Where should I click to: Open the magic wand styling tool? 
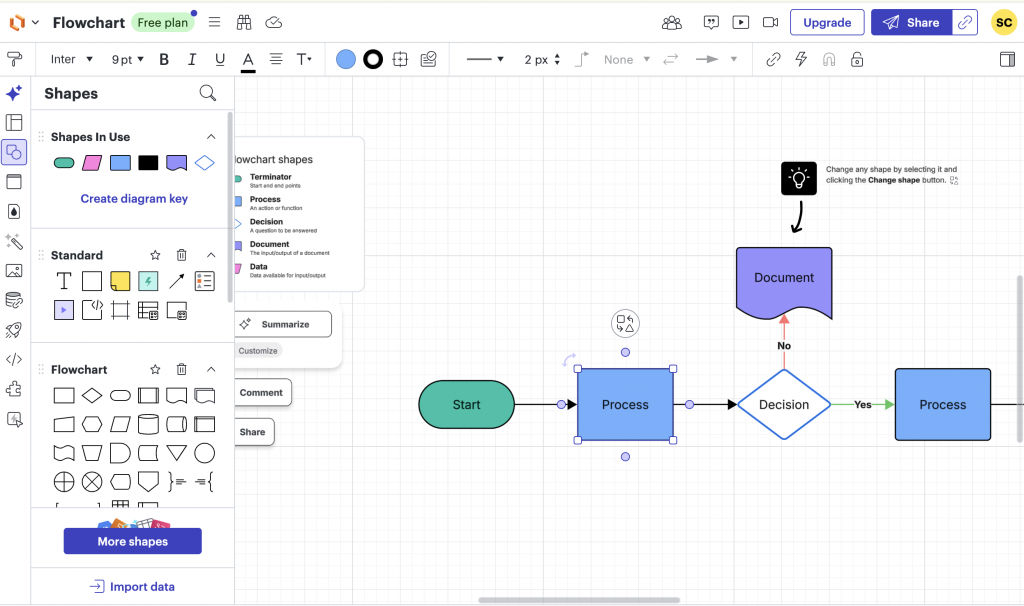click(14, 241)
